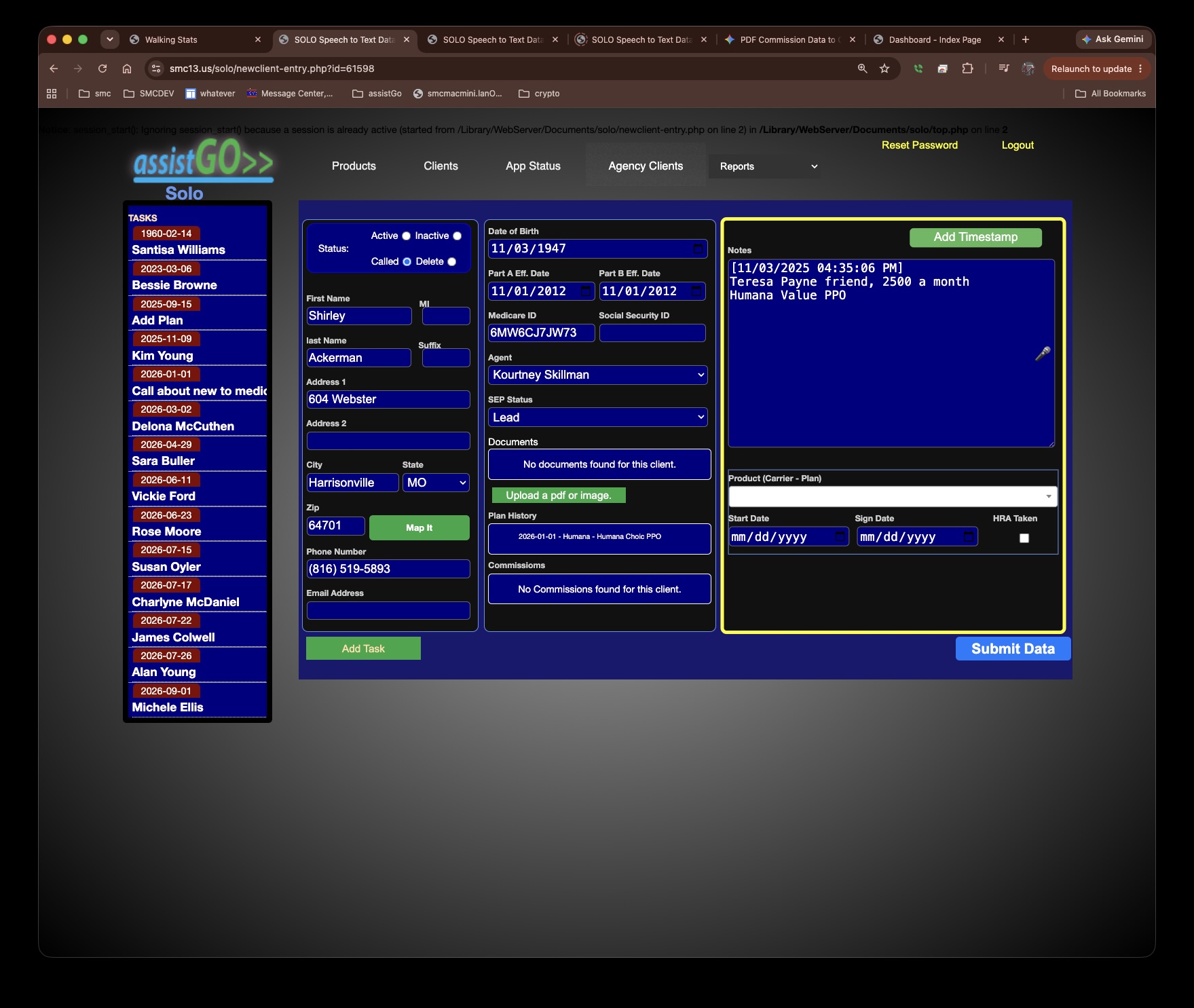Select the Vickie Ford task entry
1194x1008 pixels.
164,496
